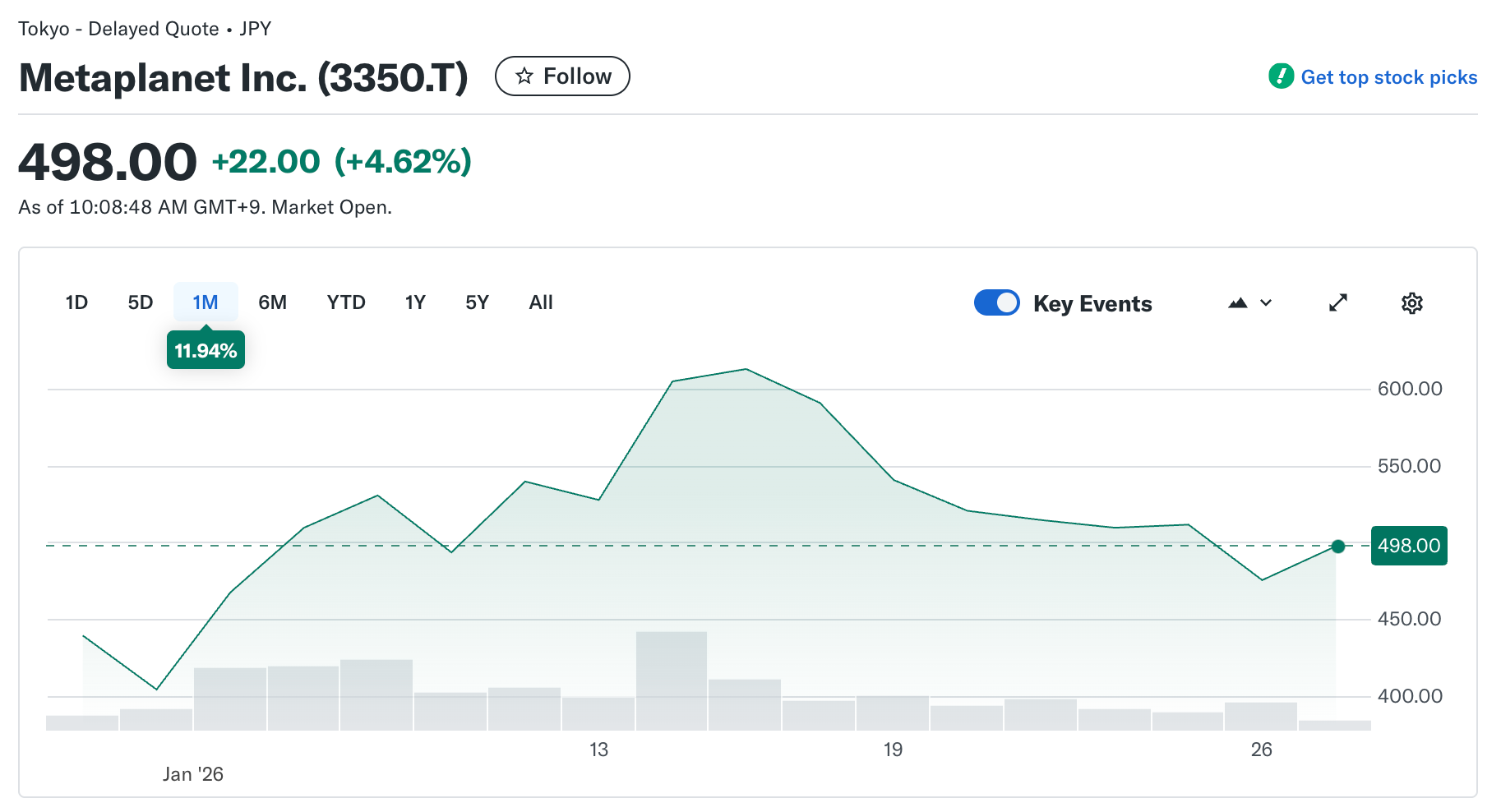This screenshot has height=812, width=1501.
Task: Toggle the Key Events switch
Action: [996, 303]
